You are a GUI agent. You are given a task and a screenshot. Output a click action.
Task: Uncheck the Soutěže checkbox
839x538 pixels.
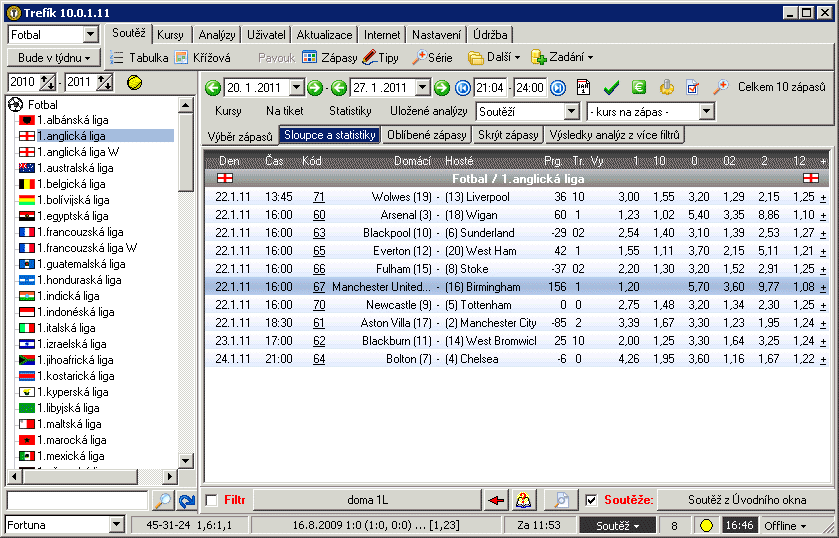pyautogui.click(x=591, y=501)
